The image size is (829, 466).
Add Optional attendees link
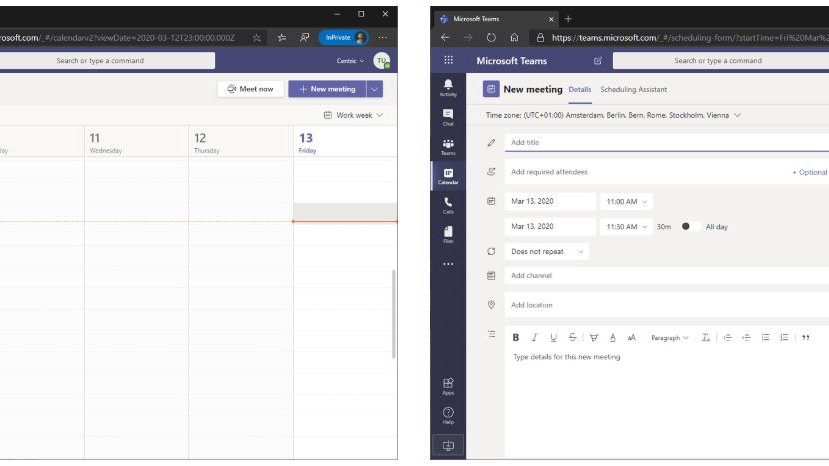809,172
